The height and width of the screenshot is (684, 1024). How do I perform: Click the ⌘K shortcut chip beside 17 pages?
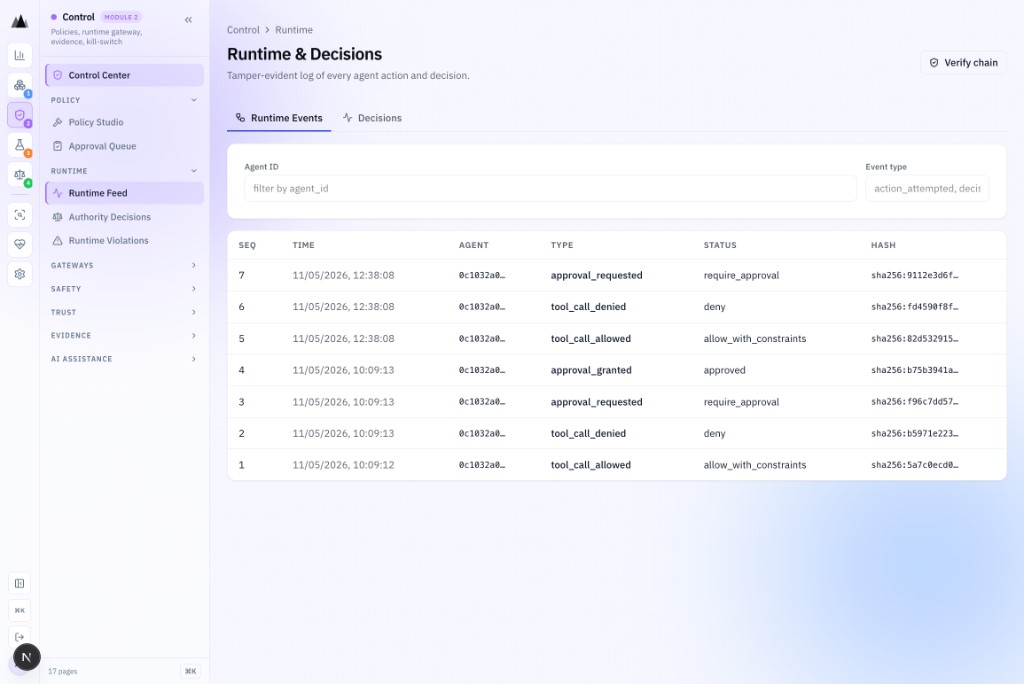pos(190,671)
